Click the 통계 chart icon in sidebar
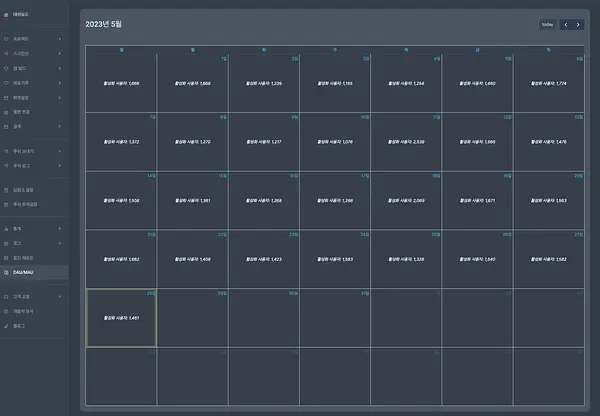The width and height of the screenshot is (600, 416). [x=6, y=229]
